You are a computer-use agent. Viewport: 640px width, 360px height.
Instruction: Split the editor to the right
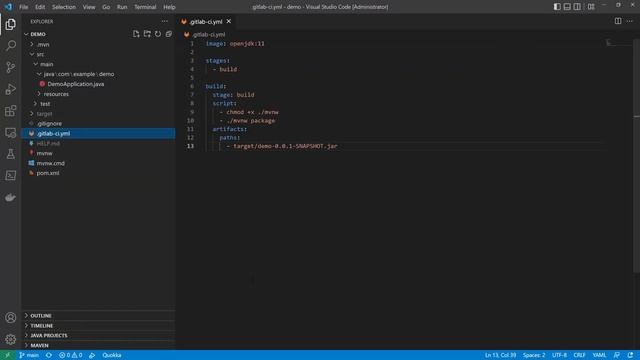pos(618,21)
